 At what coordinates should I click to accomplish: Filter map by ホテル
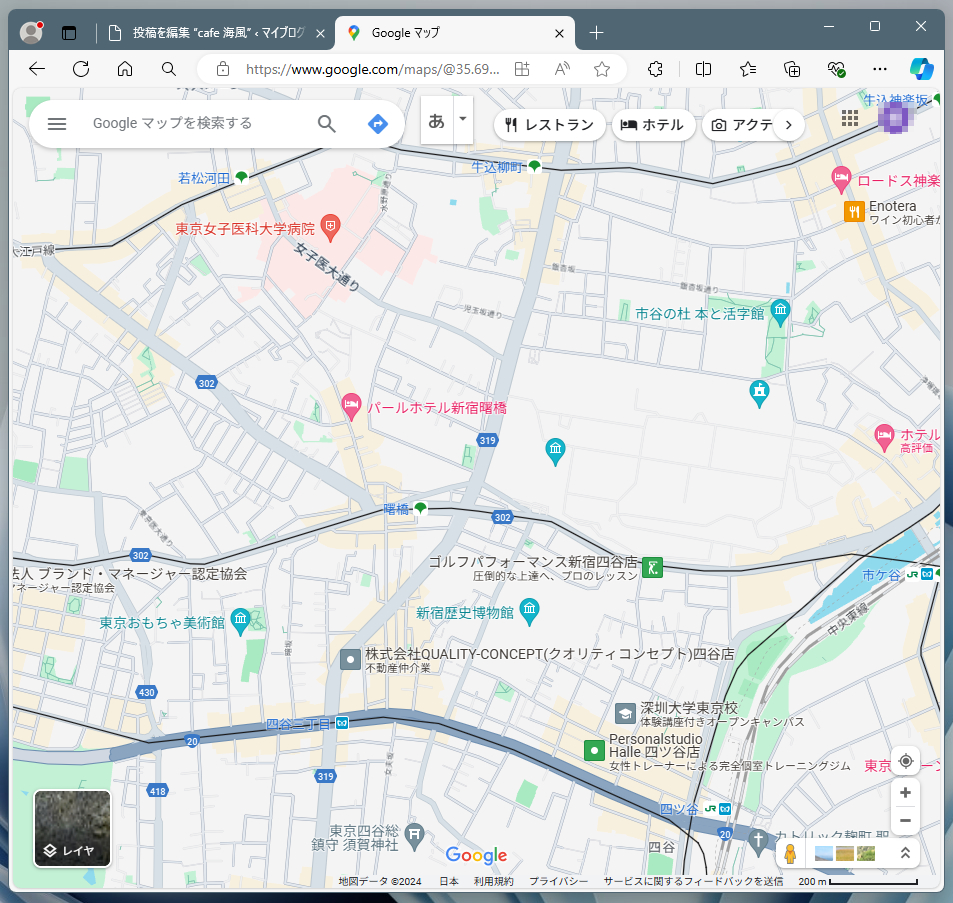[x=653, y=125]
